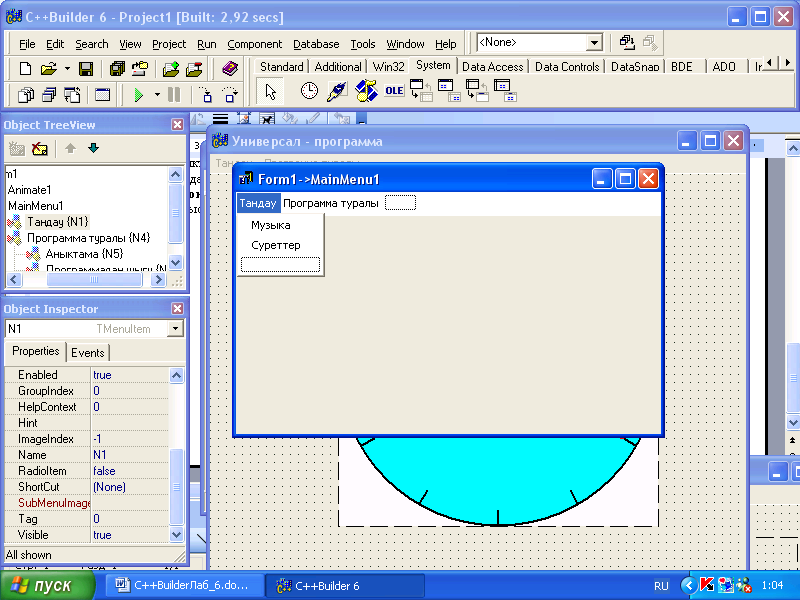Click the delete icon in the Object TreeView toolbar
Screen dimensions: 800x600
(40, 149)
